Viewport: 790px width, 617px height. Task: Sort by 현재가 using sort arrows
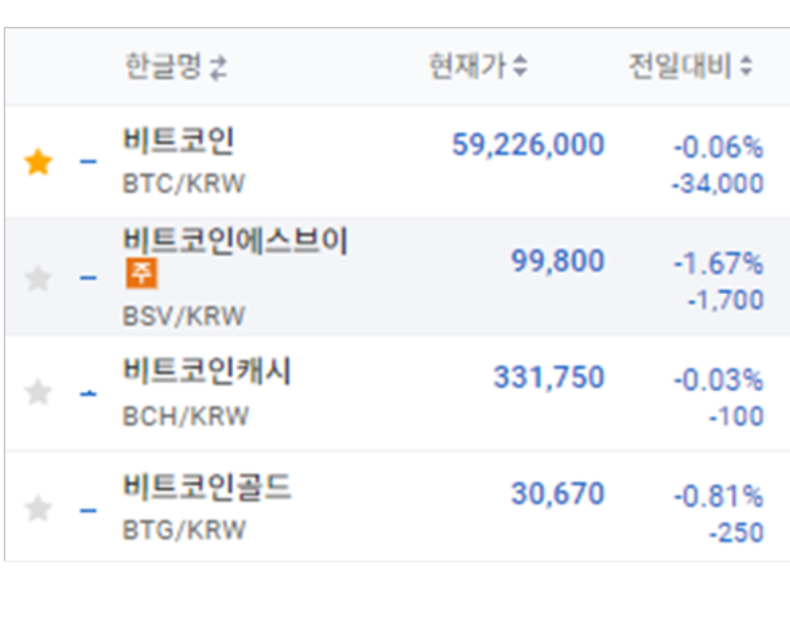pos(520,66)
